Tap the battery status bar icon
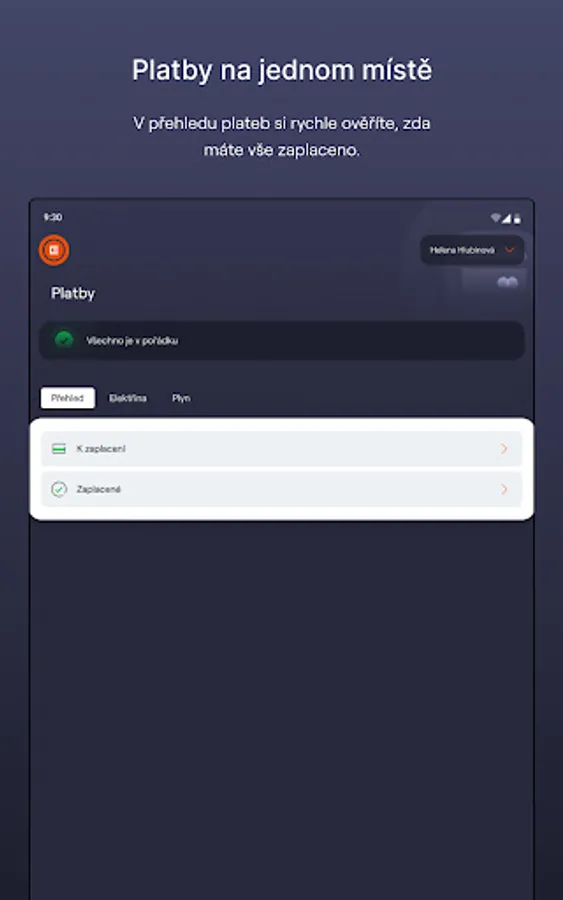 [x=517, y=218]
